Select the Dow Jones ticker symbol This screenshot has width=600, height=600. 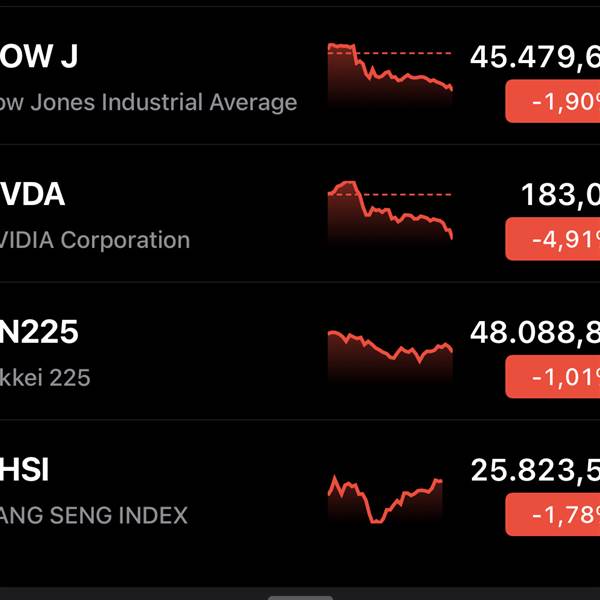coord(38,57)
